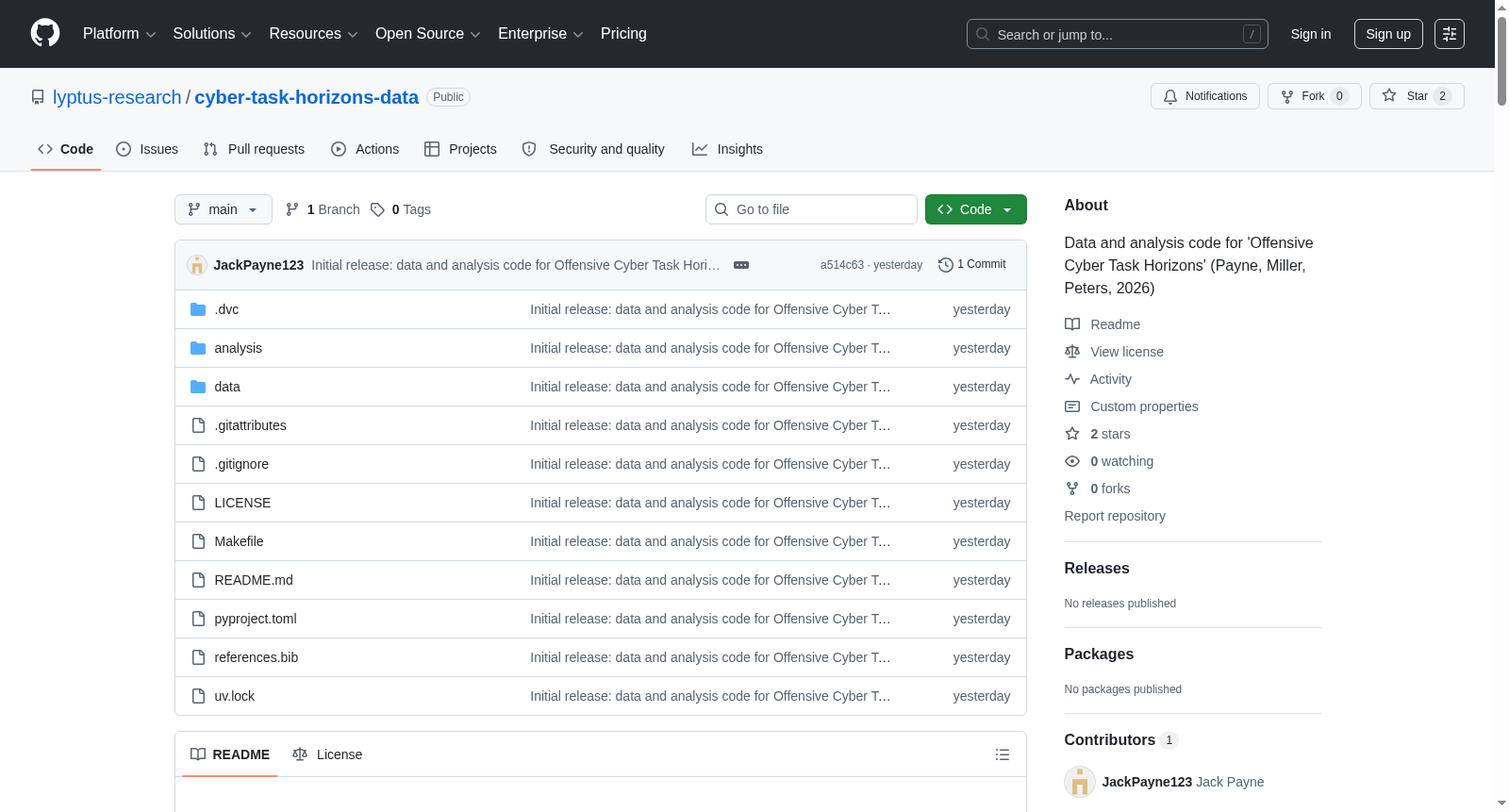
Task: Click JackPayne123 avatar under Contributors
Action: pos(1080,782)
